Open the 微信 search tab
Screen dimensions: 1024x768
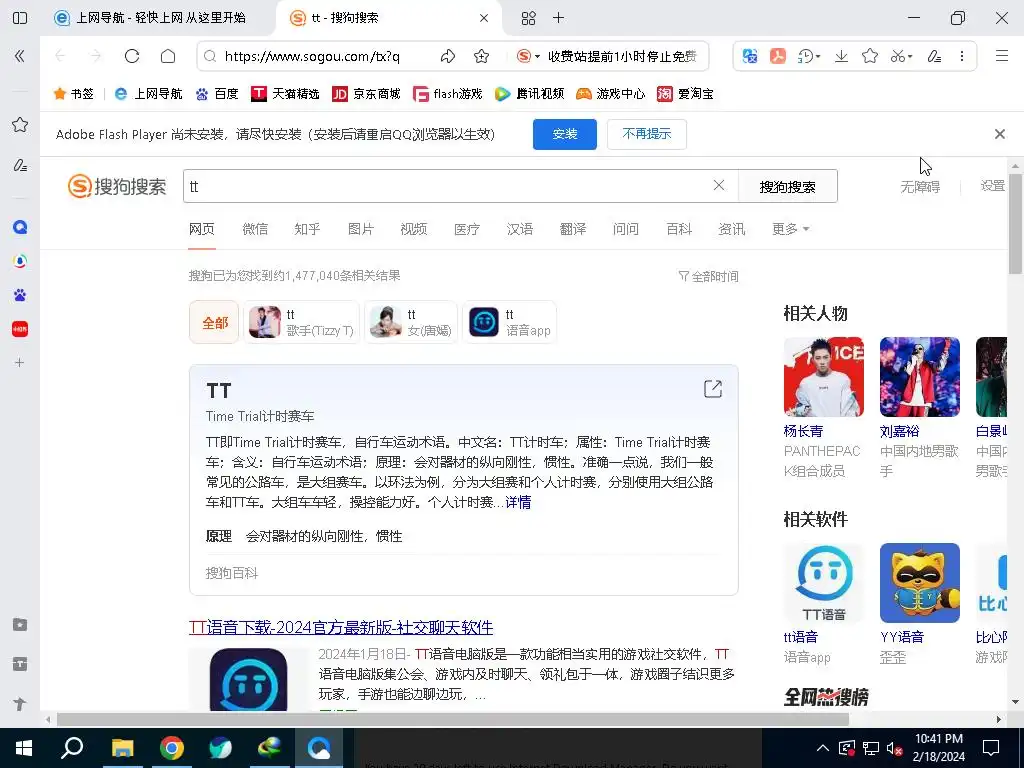pyautogui.click(x=255, y=229)
